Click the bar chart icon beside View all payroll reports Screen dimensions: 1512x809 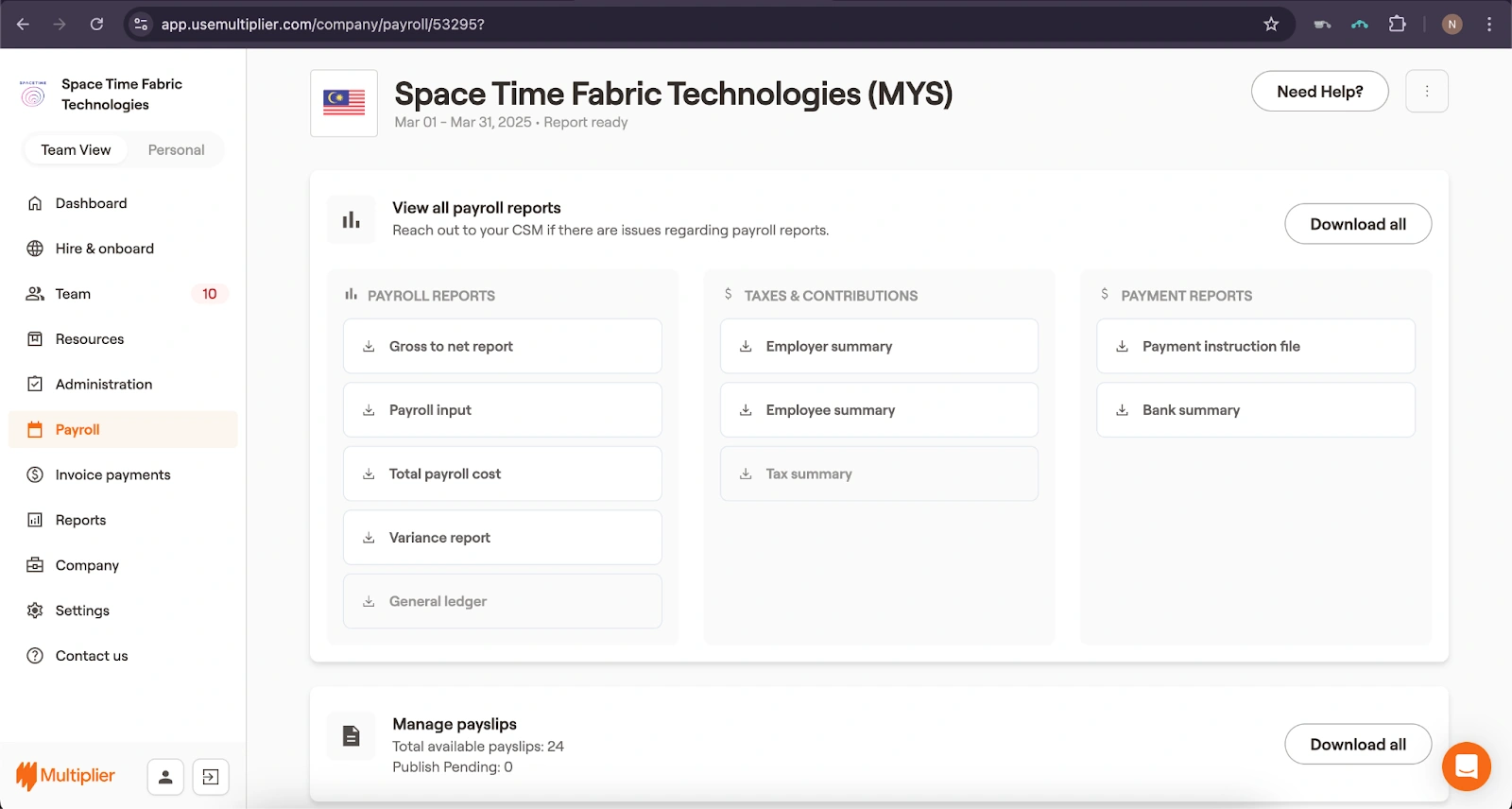pos(352,220)
